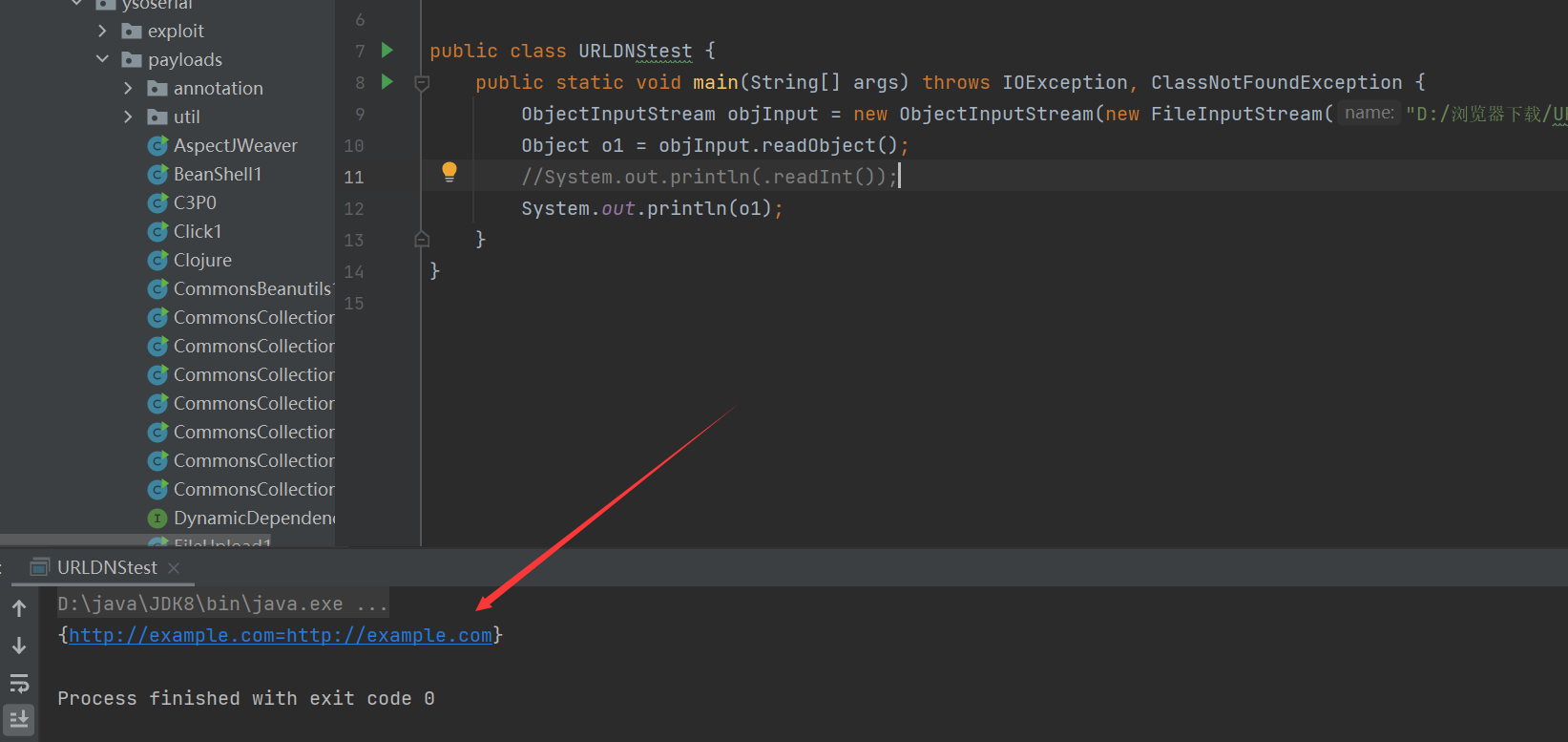Expand the annotation folder
Viewport: 1568px width, 742px height.
pyautogui.click(x=129, y=88)
